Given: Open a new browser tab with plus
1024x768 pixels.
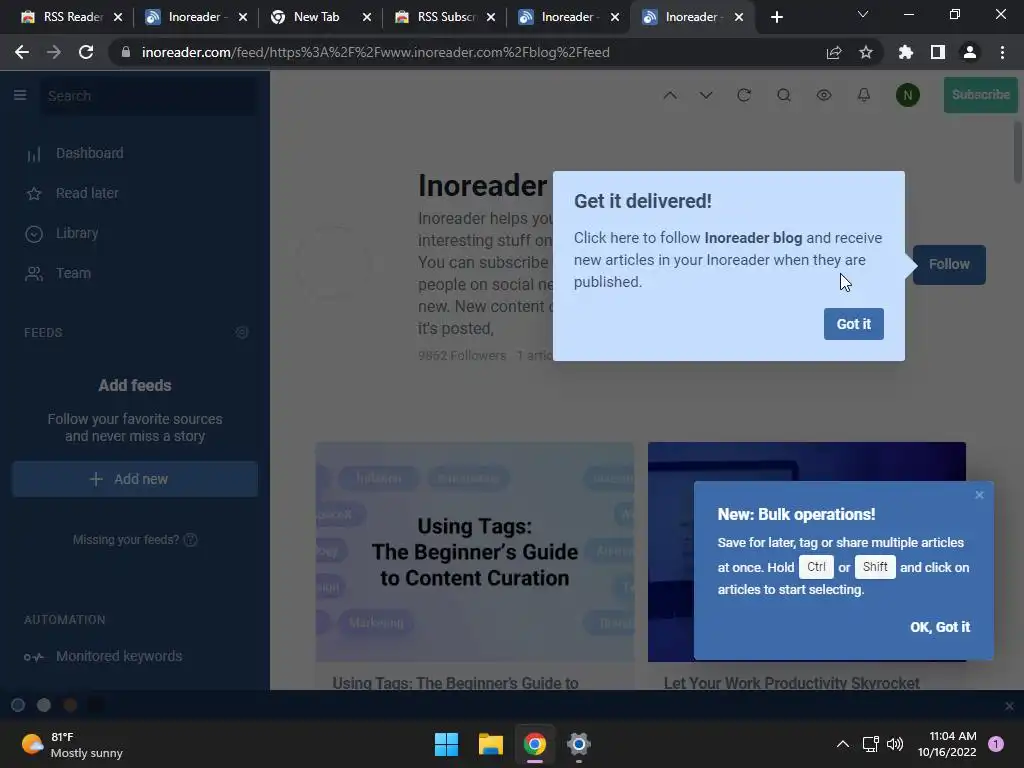Looking at the screenshot, I should coord(776,17).
